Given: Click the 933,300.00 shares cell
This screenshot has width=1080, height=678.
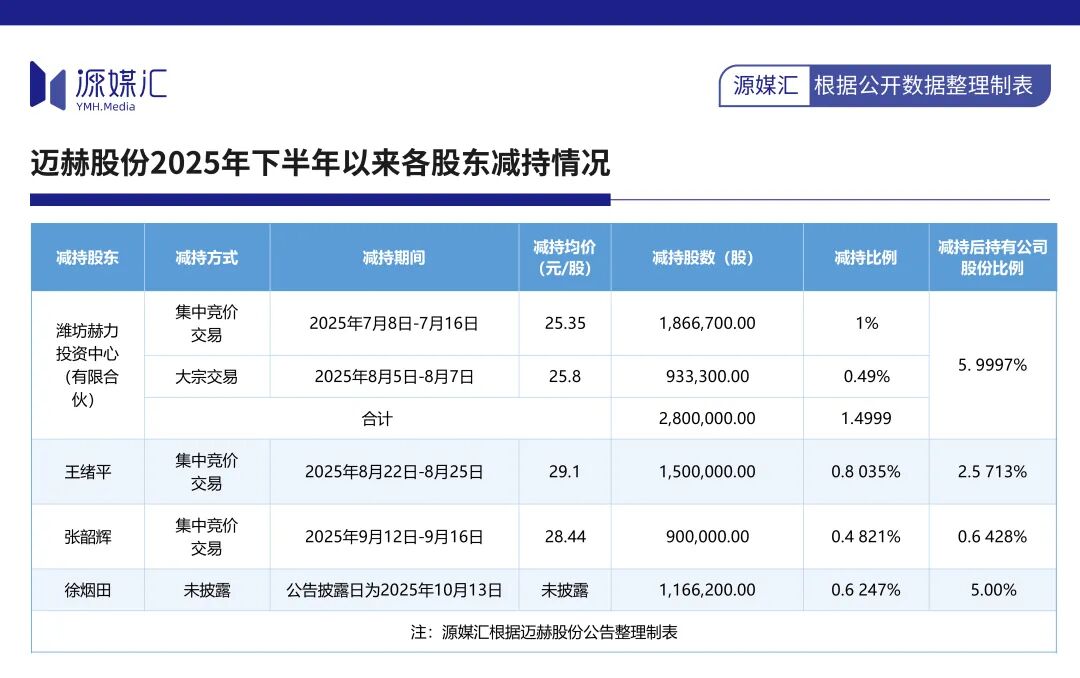Looking at the screenshot, I should 707,377.
